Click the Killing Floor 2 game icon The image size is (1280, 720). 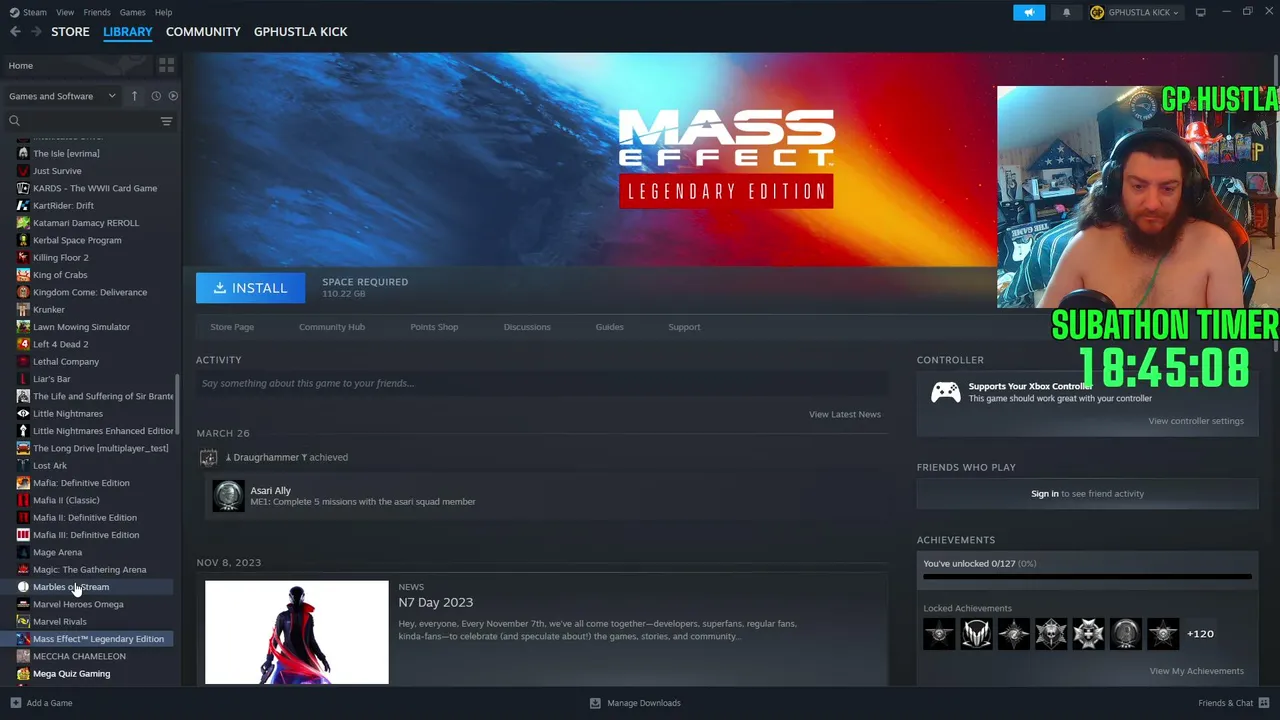point(23,257)
